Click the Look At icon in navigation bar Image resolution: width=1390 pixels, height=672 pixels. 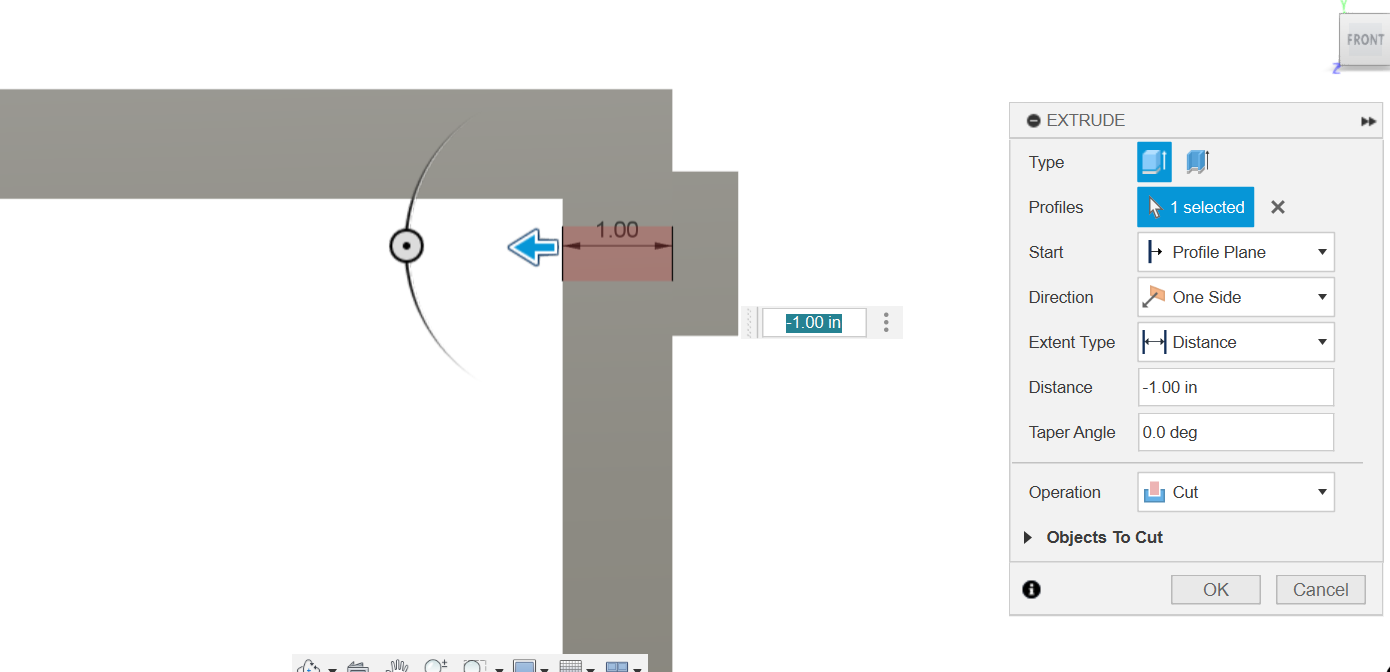(x=358, y=667)
